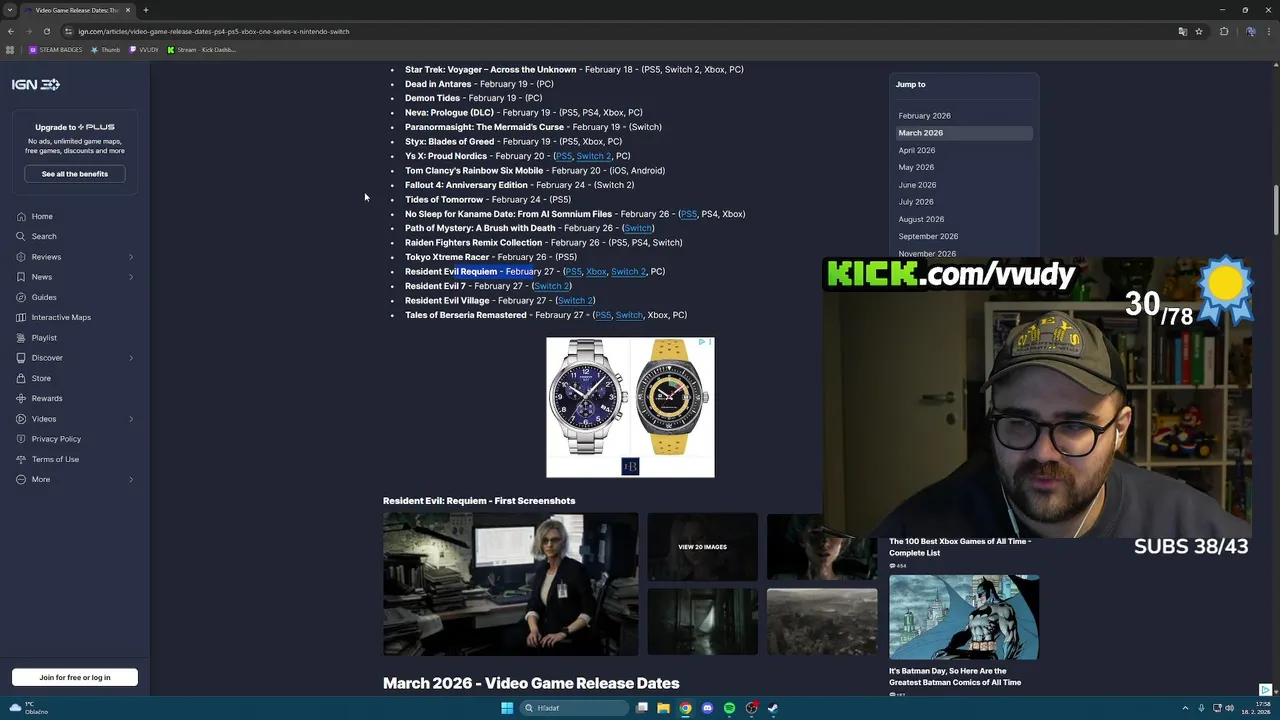1280x720 pixels.
Task: Open Xbox link for Resident Evil Requiem
Action: [x=596, y=272]
